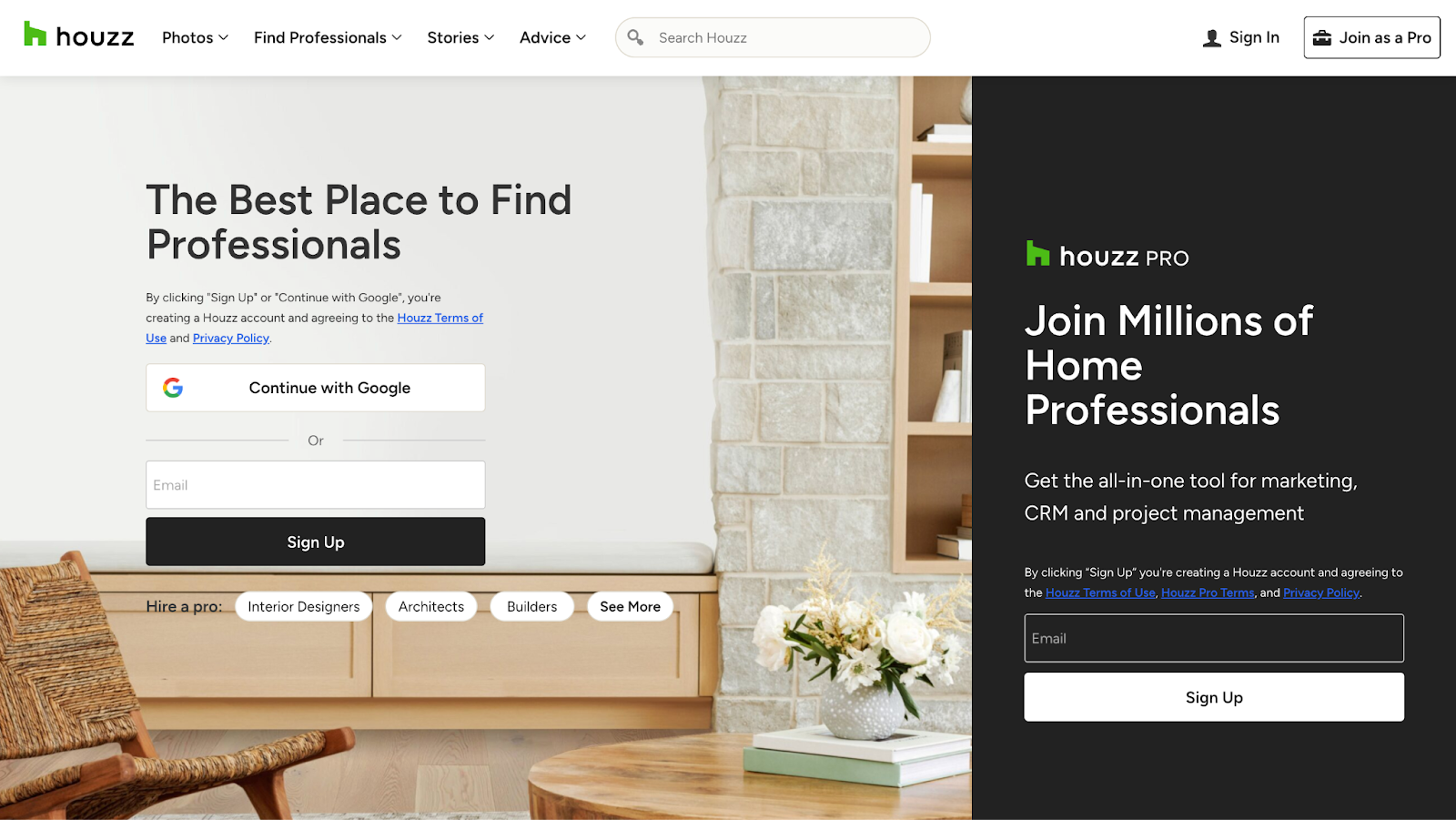Viewport: 1456px width, 820px height.
Task: Click the black Sign Up button
Action: click(x=316, y=542)
